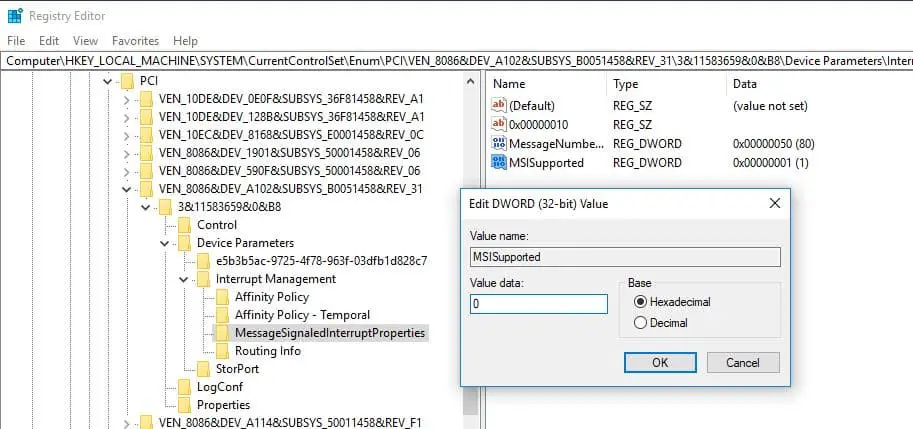Open the Favorites menu
This screenshot has height=429, width=913.
[135, 41]
